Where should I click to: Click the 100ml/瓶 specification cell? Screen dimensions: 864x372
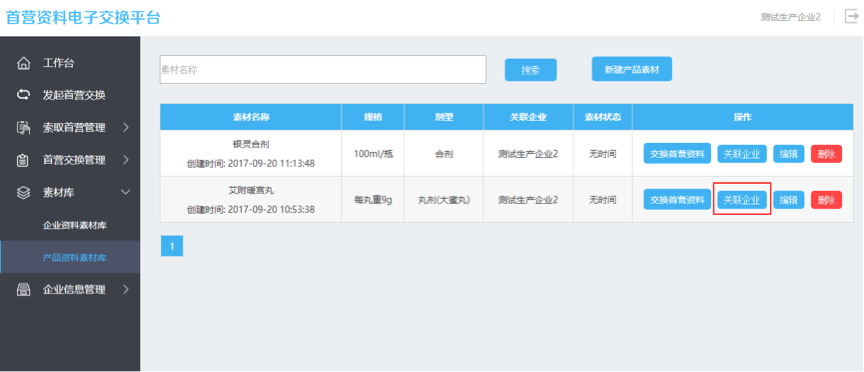[x=373, y=154]
